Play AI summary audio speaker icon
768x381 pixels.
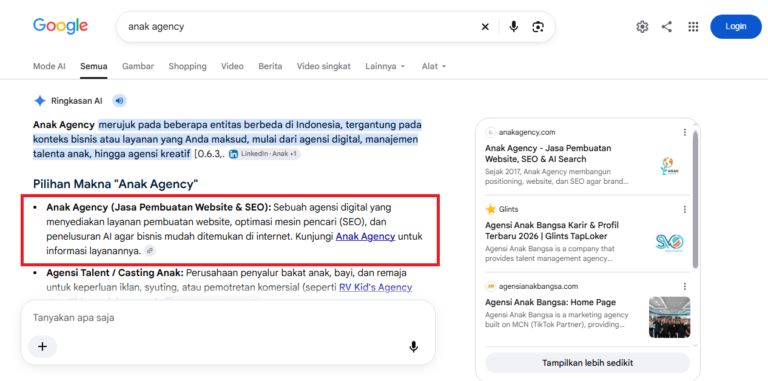pos(120,101)
